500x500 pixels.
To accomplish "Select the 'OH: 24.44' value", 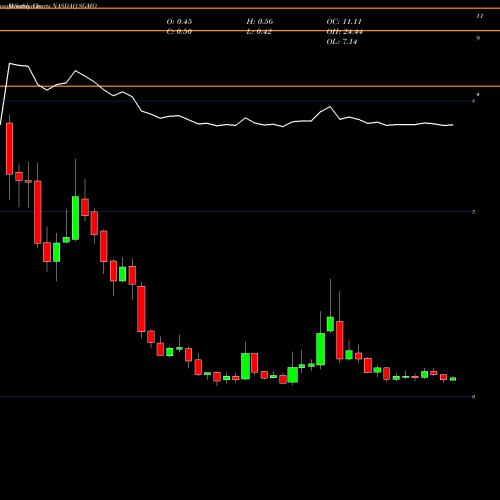I will pyautogui.click(x=344, y=32).
